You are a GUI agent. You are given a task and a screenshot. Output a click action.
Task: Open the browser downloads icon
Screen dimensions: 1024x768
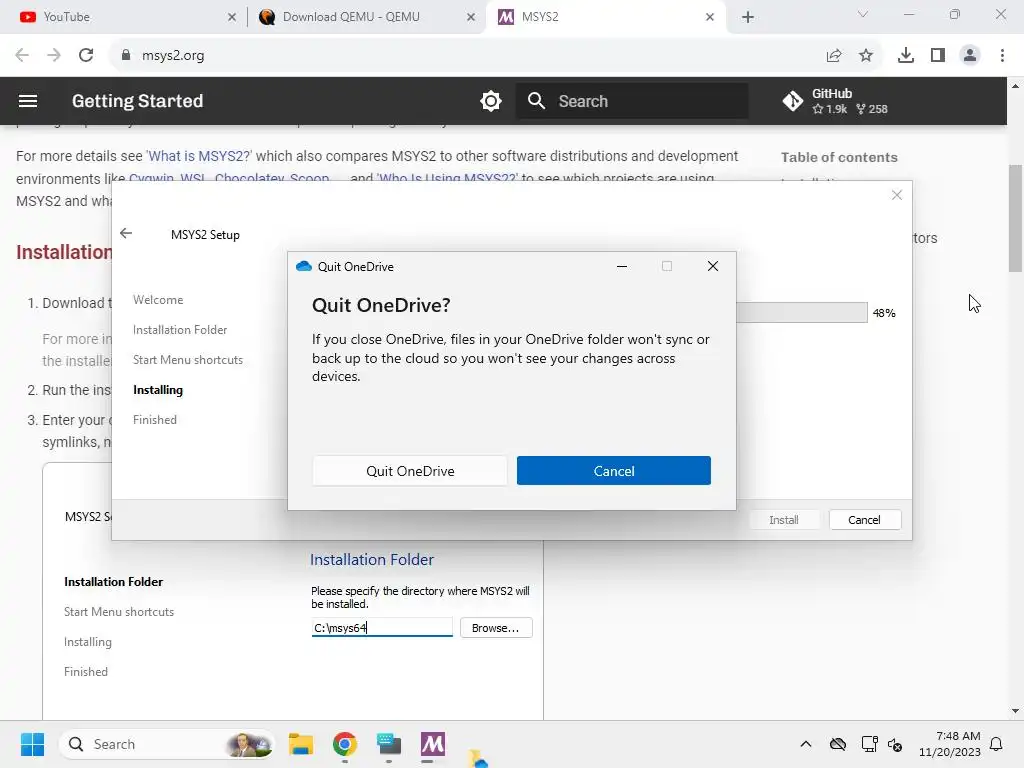(906, 56)
